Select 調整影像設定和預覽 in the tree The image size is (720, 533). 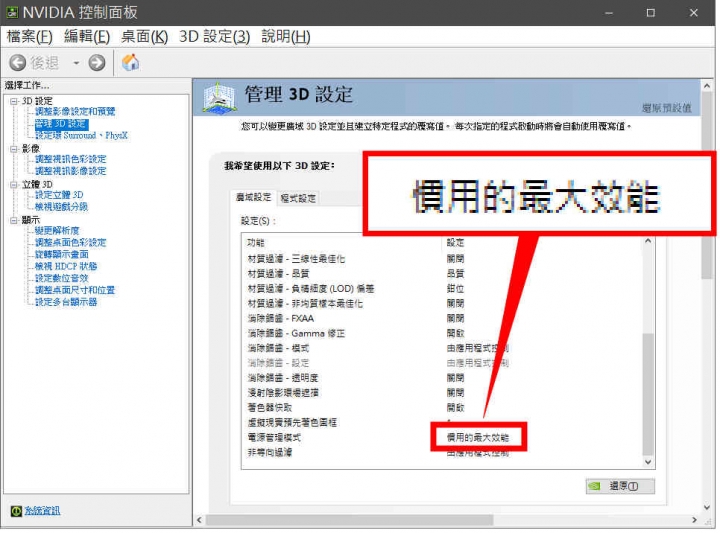pos(75,112)
